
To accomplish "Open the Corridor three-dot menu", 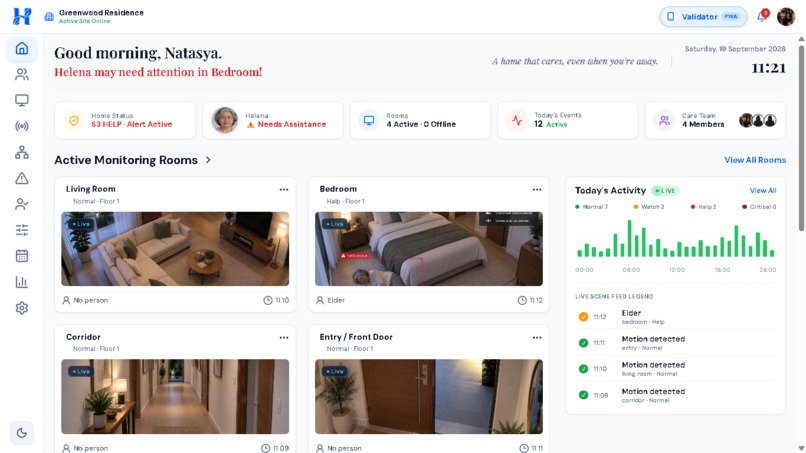I will click(284, 337).
